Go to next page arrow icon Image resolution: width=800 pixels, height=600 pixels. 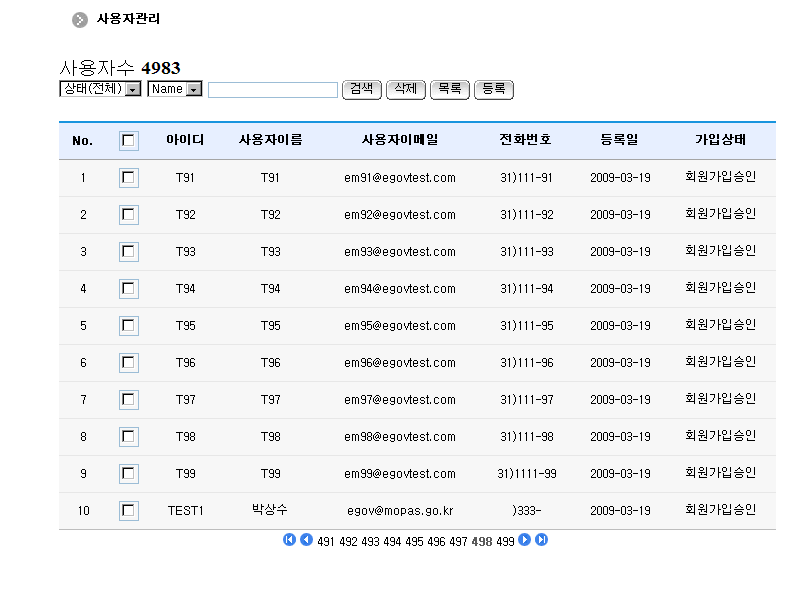point(525,540)
